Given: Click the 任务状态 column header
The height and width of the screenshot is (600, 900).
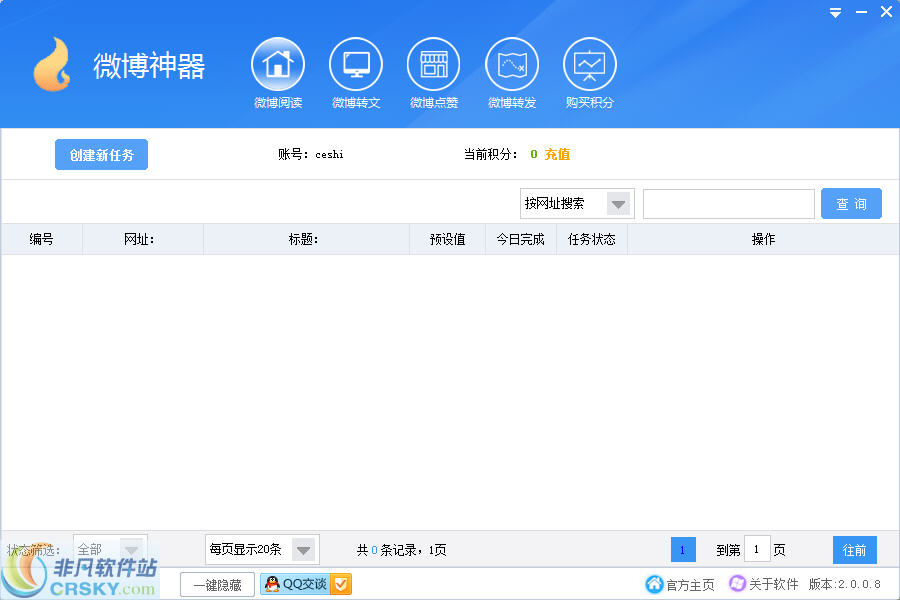Looking at the screenshot, I should pos(592,239).
